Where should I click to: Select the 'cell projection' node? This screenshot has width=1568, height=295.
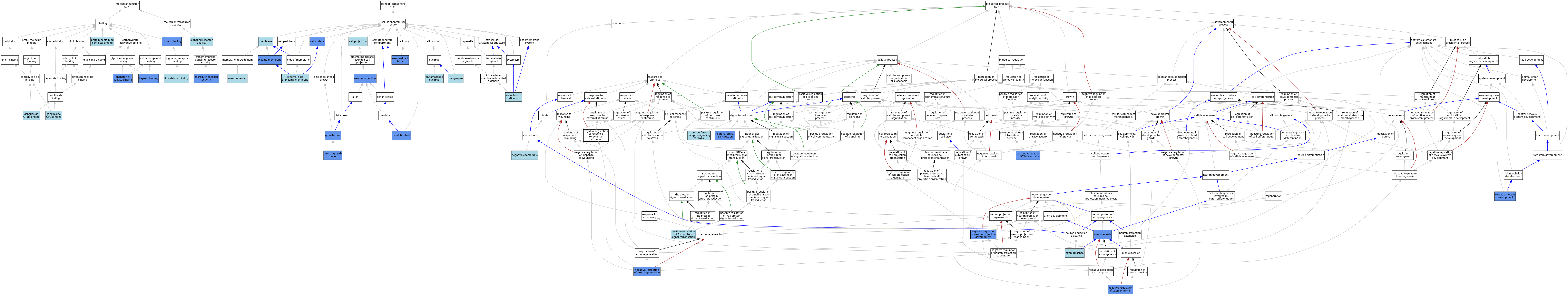point(358,42)
